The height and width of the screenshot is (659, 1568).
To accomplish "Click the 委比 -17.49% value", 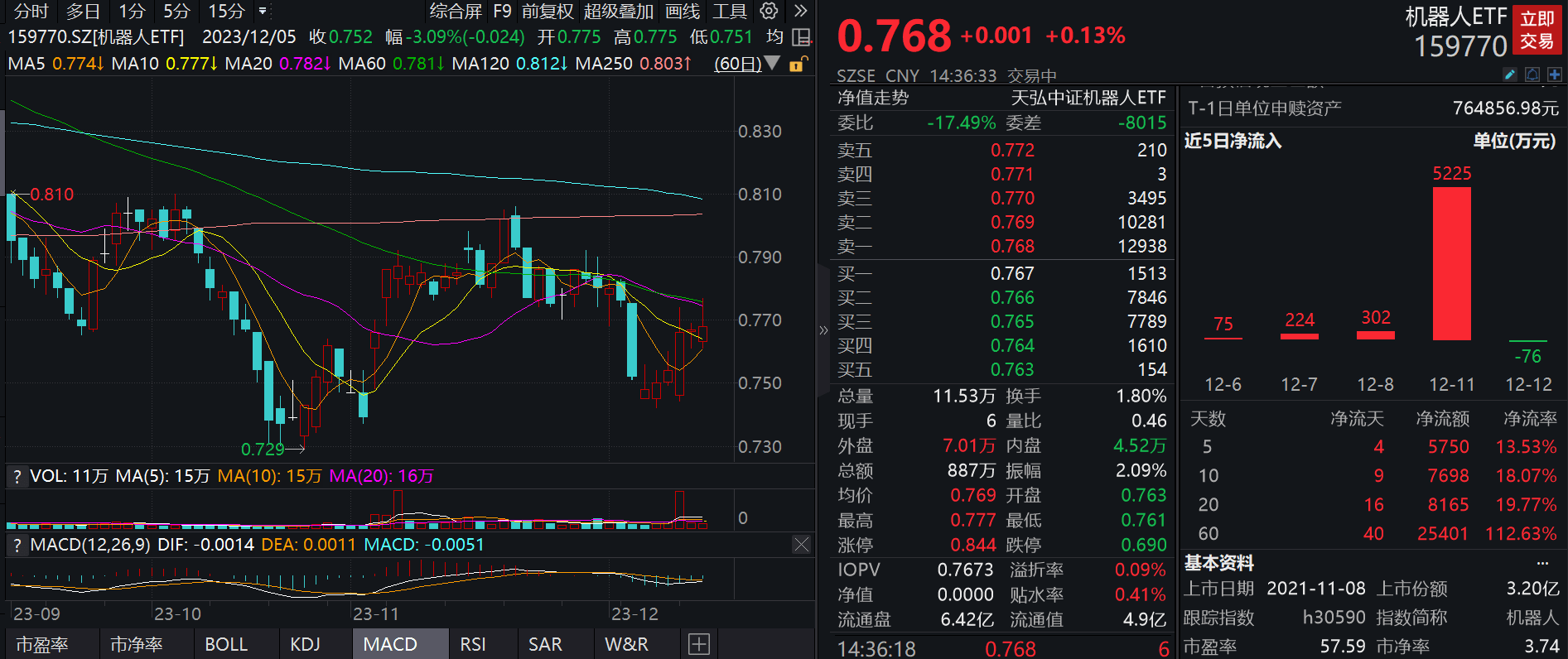I will [x=961, y=123].
